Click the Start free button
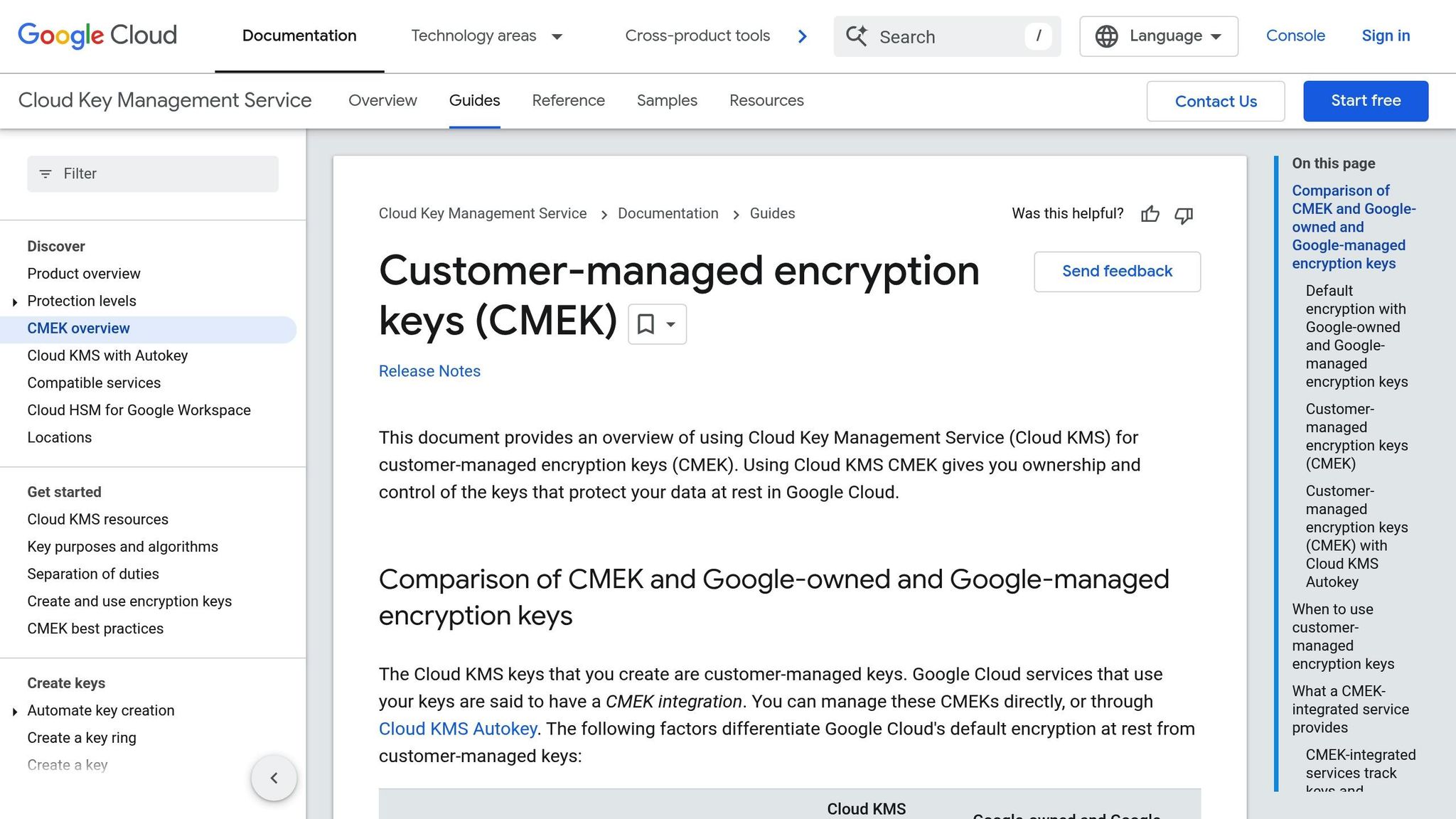The width and height of the screenshot is (1456, 819). pyautogui.click(x=1366, y=101)
